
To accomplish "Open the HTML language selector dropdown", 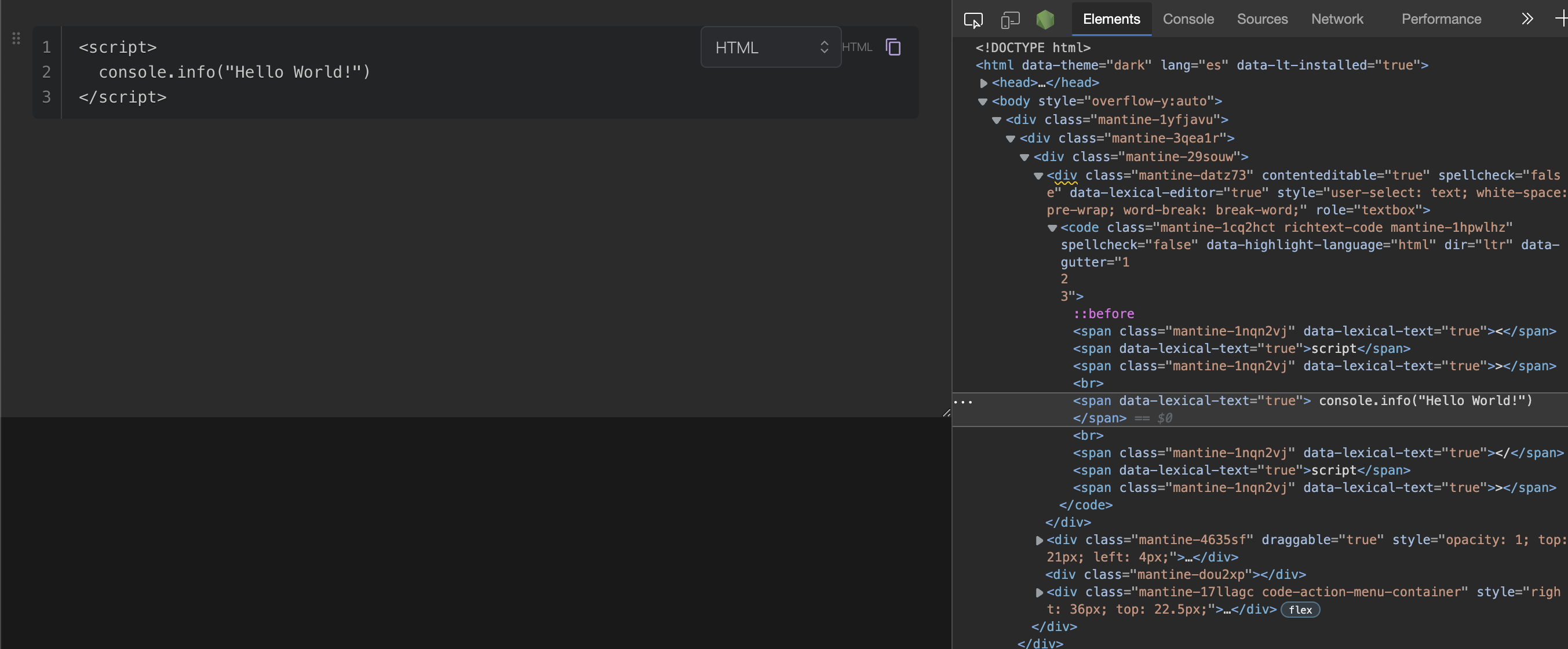I will 770,47.
